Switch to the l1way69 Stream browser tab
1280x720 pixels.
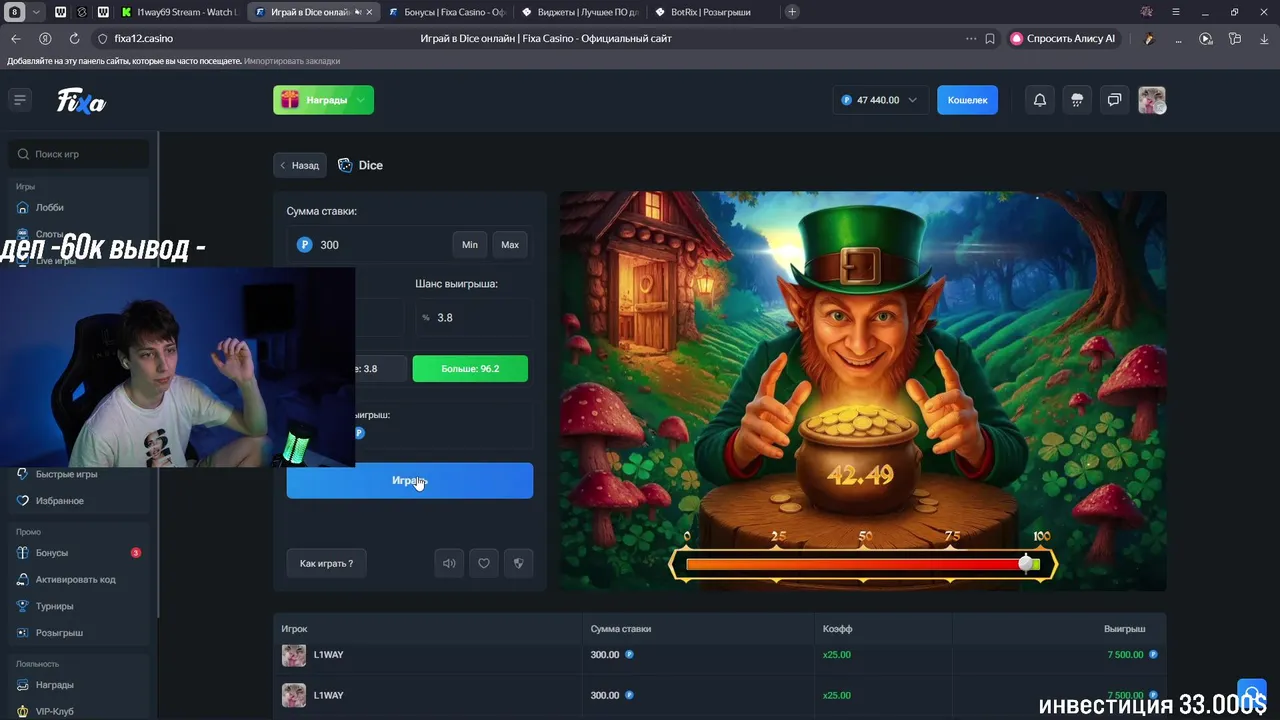179,12
